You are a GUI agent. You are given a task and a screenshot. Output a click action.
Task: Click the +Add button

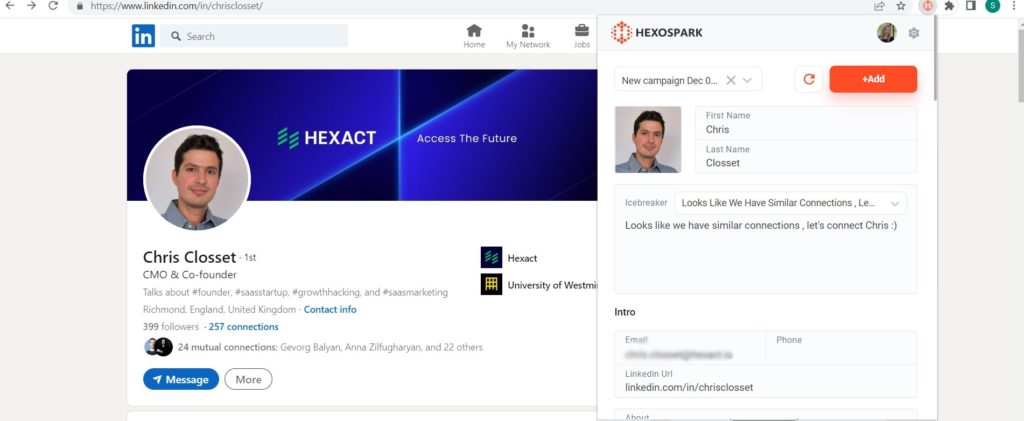(873, 79)
